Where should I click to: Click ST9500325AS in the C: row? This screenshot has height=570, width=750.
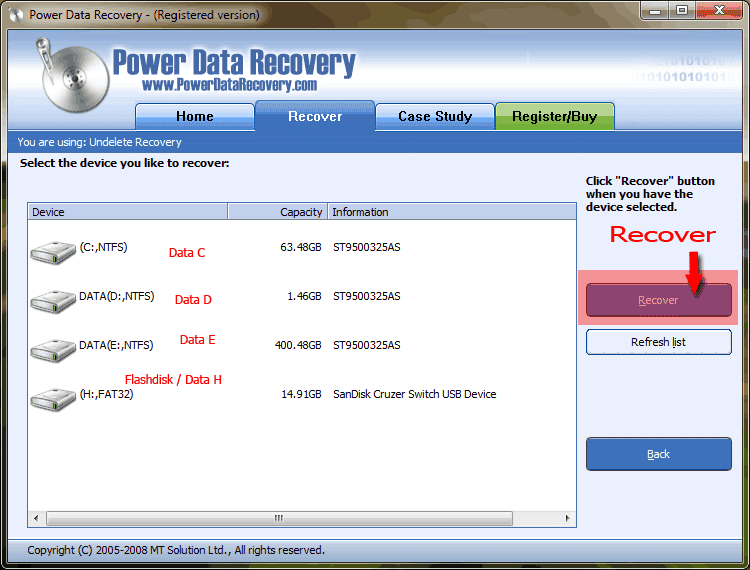click(367, 247)
